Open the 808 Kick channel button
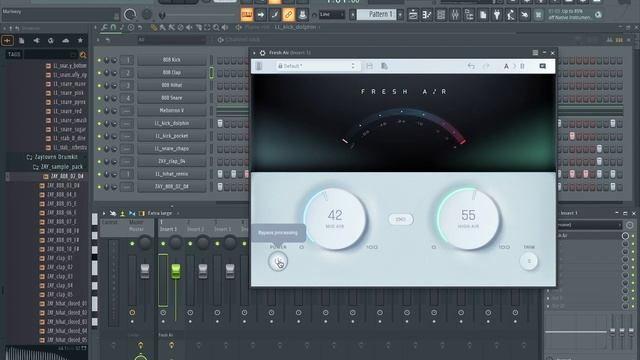This screenshot has width=640, height=360. coord(171,60)
